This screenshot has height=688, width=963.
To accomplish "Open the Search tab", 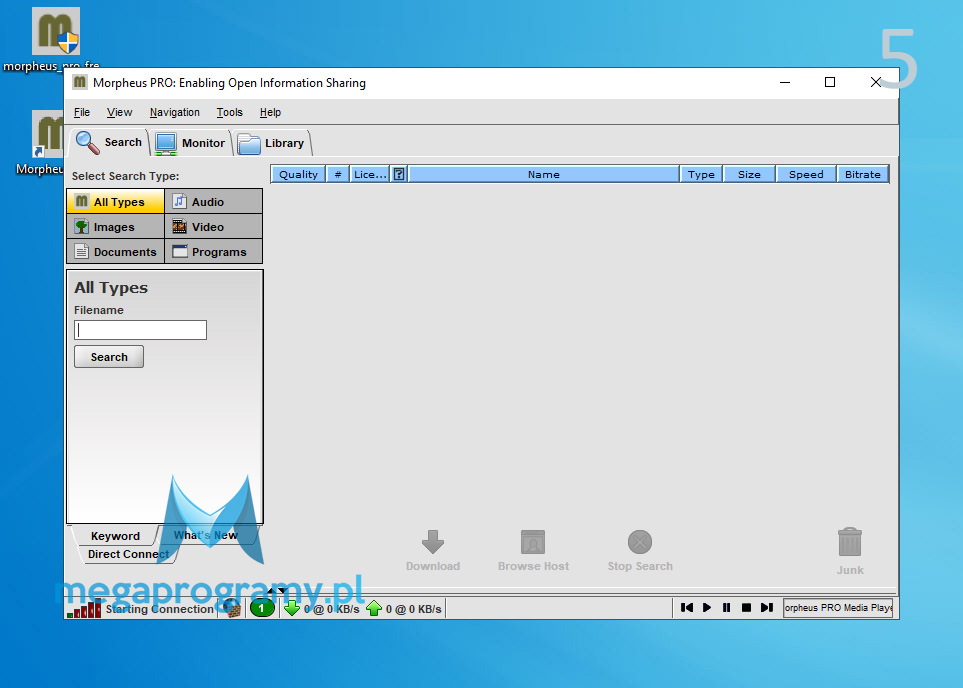I will point(109,143).
